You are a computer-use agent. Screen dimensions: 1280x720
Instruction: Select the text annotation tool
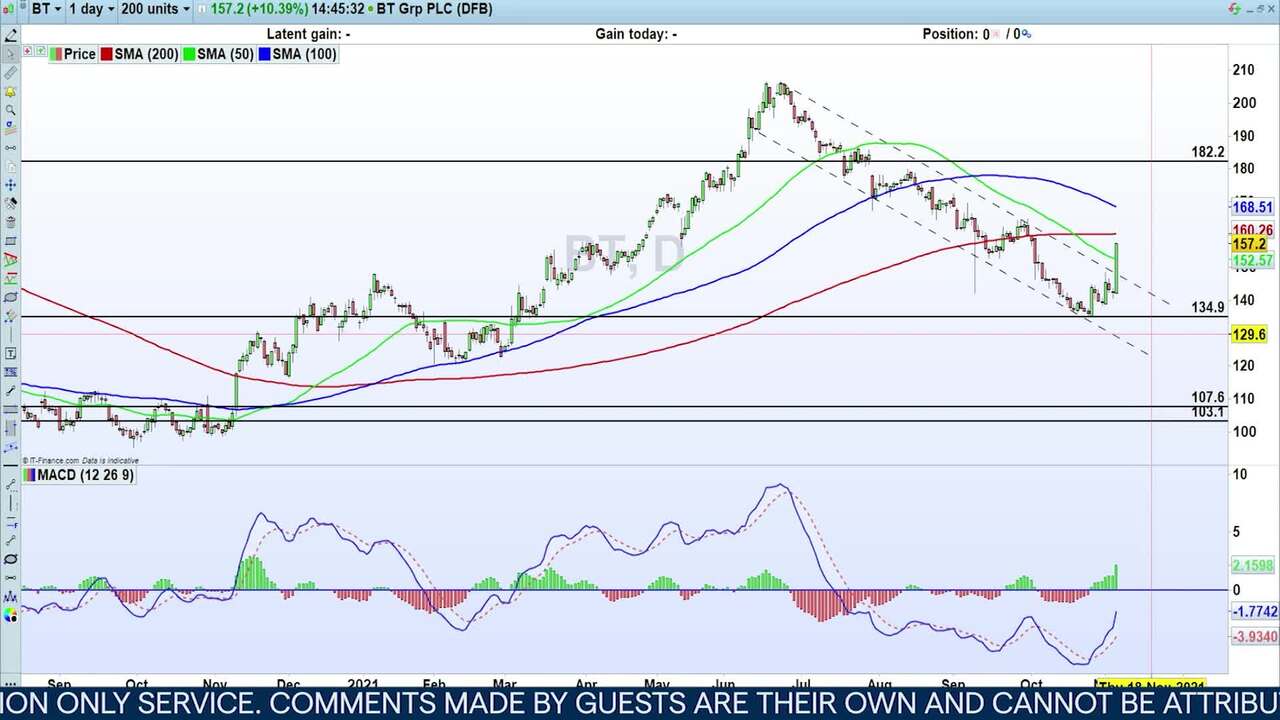click(10, 353)
